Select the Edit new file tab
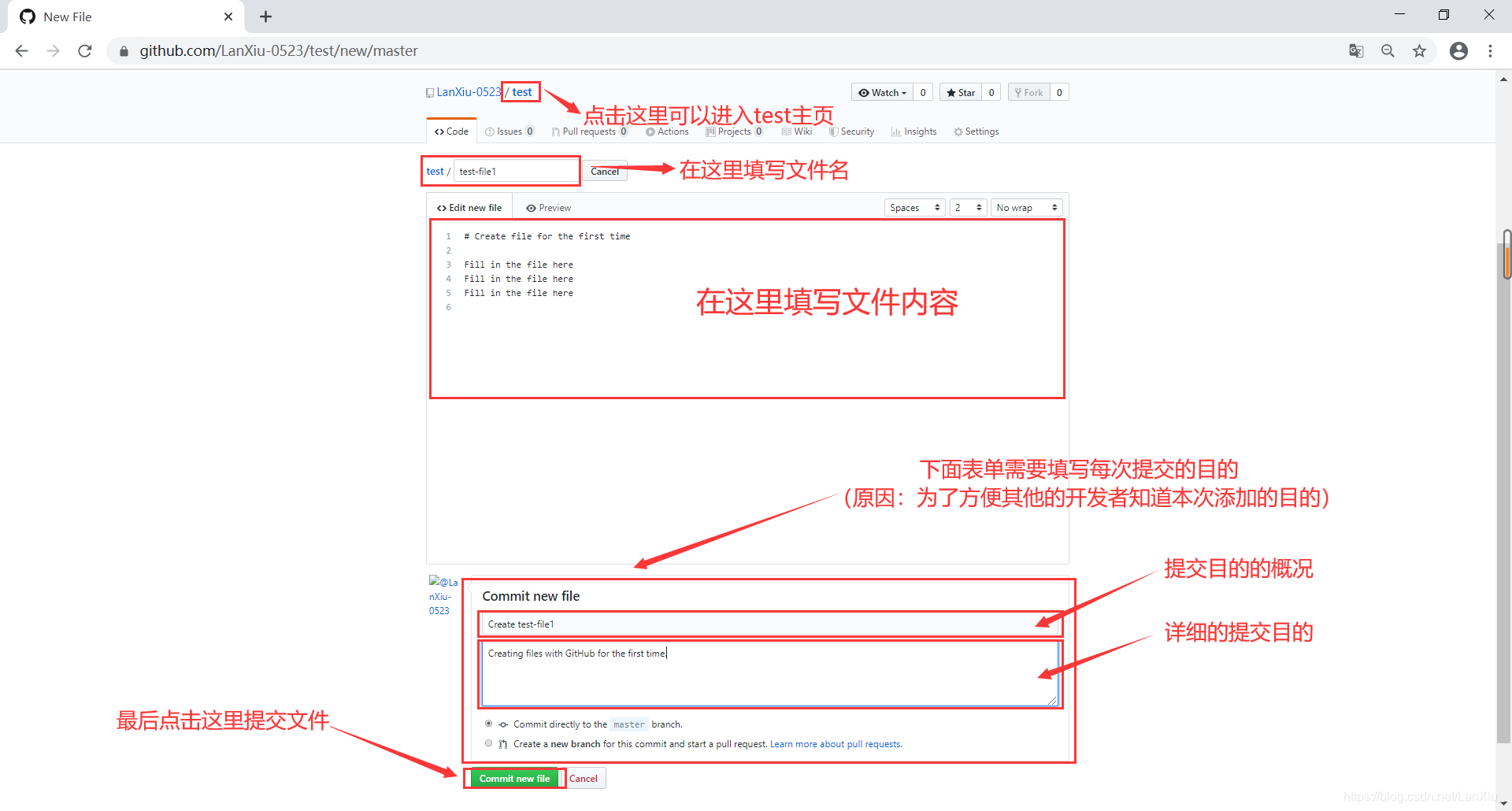 tap(469, 208)
